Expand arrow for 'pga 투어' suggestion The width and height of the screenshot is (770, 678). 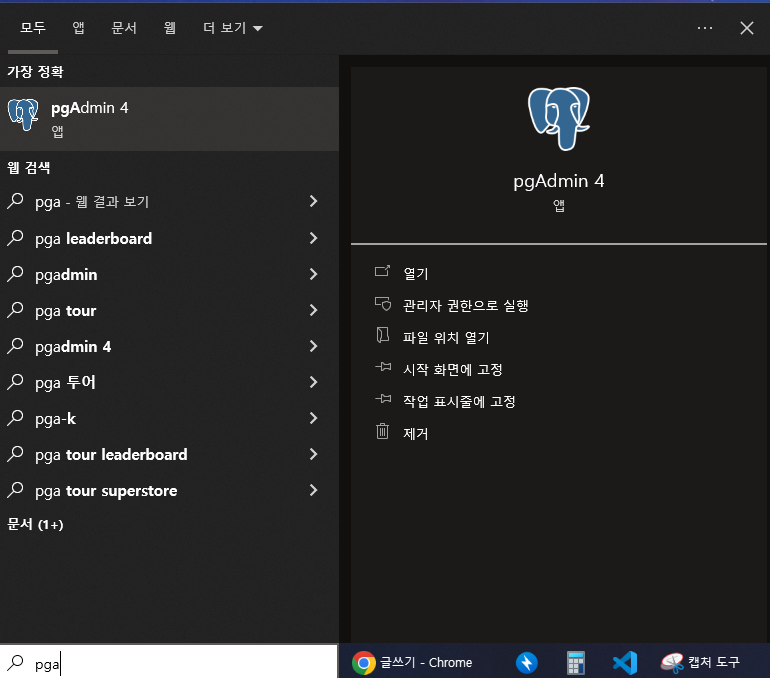313,382
